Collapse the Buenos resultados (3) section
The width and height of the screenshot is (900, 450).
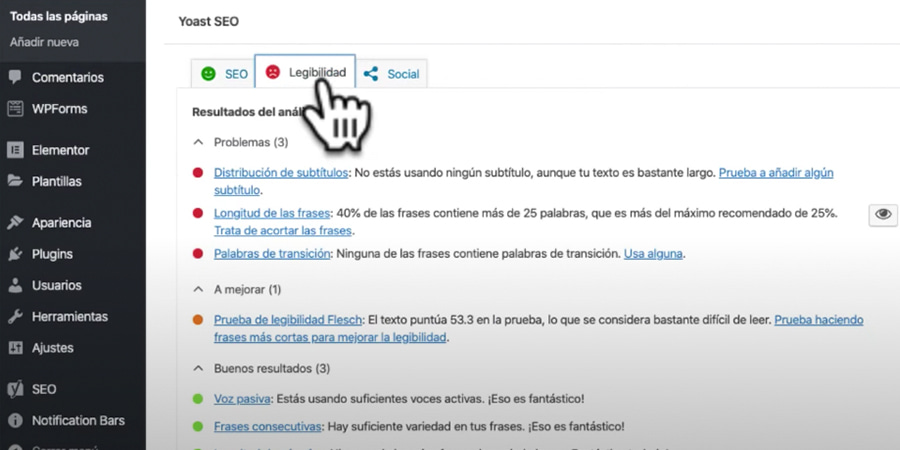[x=198, y=368]
